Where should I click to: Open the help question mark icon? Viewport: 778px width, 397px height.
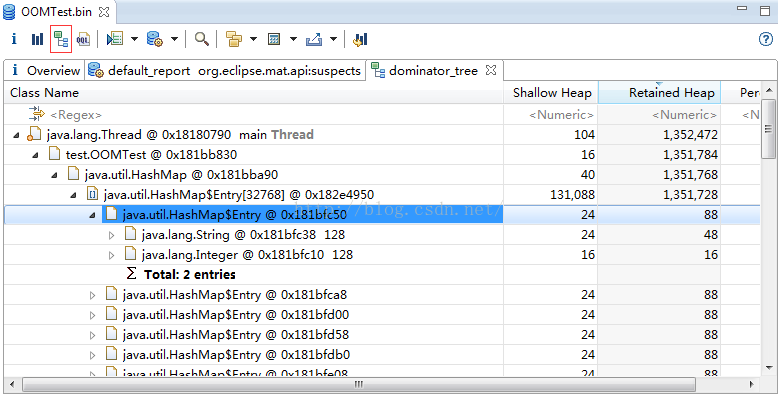pyautogui.click(x=766, y=39)
